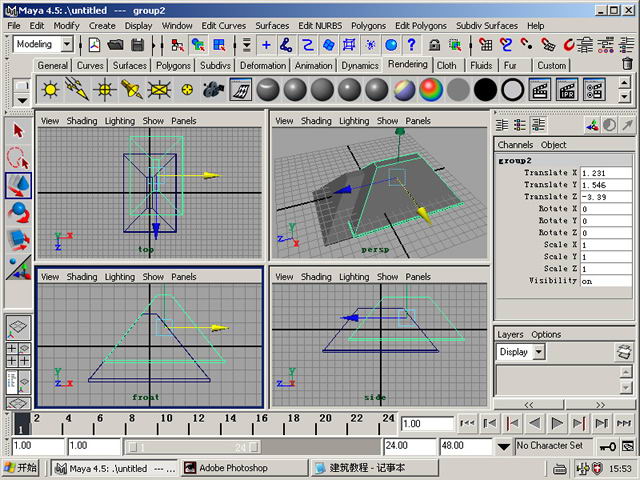The image size is (640, 480).
Task: Create a directional light from shelf
Action: tap(77, 89)
